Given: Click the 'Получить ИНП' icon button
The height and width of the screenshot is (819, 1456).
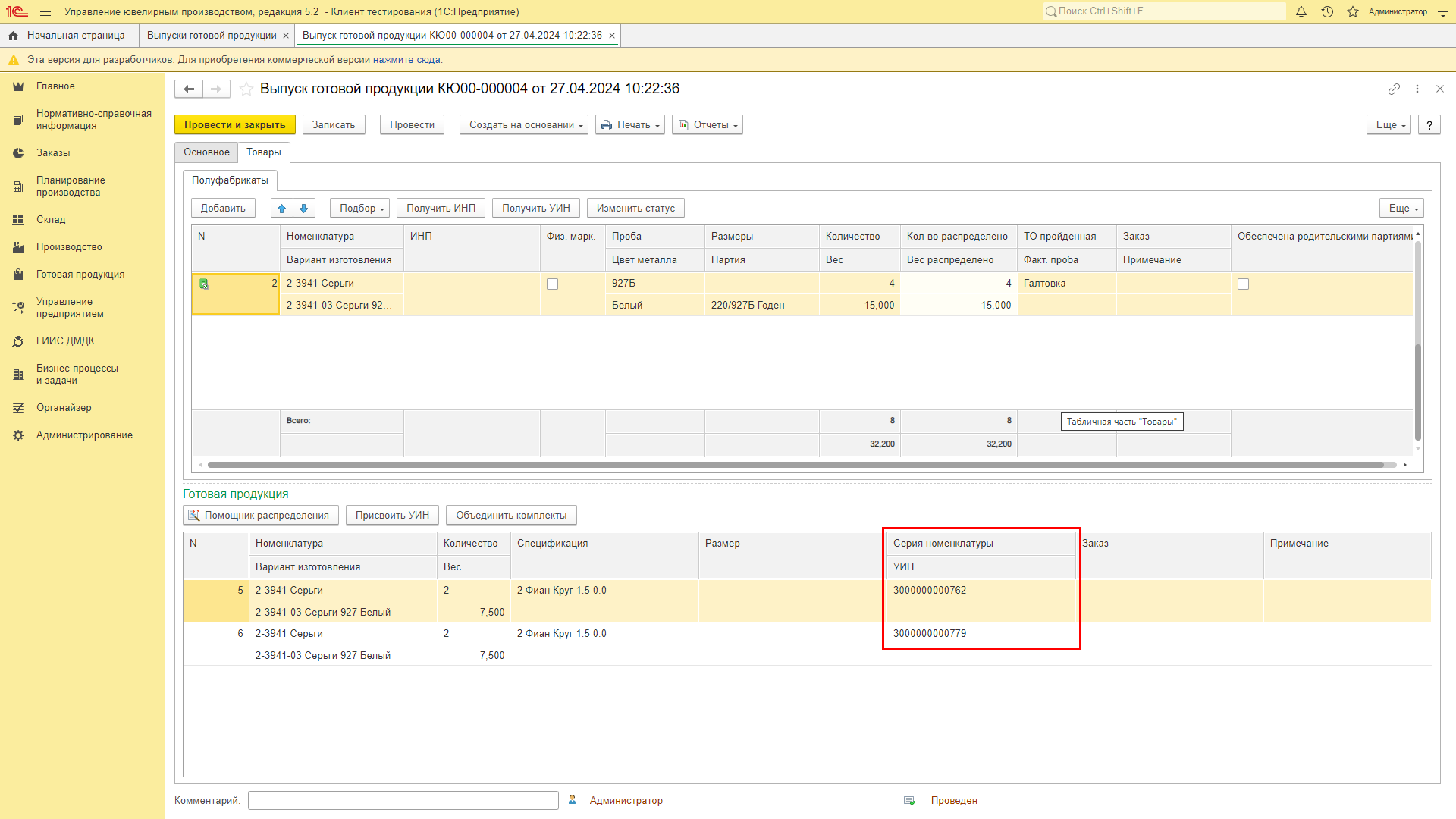Looking at the screenshot, I should coord(441,208).
